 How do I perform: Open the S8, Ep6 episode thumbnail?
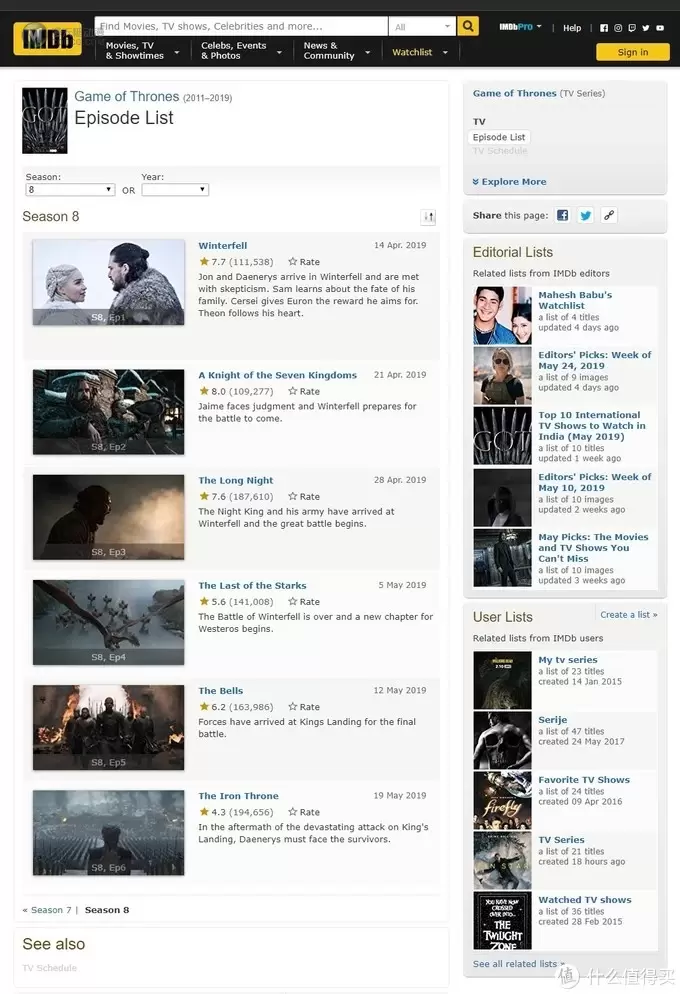click(x=108, y=833)
